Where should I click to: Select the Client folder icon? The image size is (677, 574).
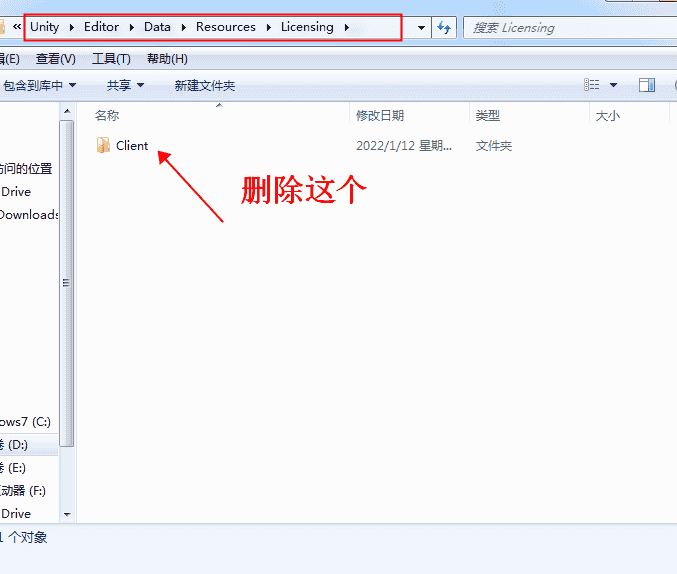pyautogui.click(x=103, y=145)
